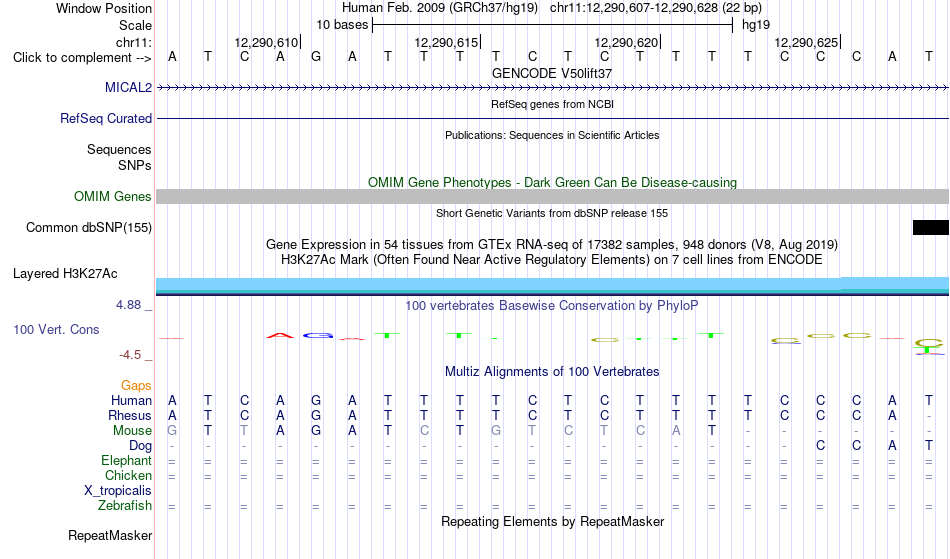Screen dimensions: 950x559
Task: Click the X_tropicalis species row label
Action: tap(118, 491)
